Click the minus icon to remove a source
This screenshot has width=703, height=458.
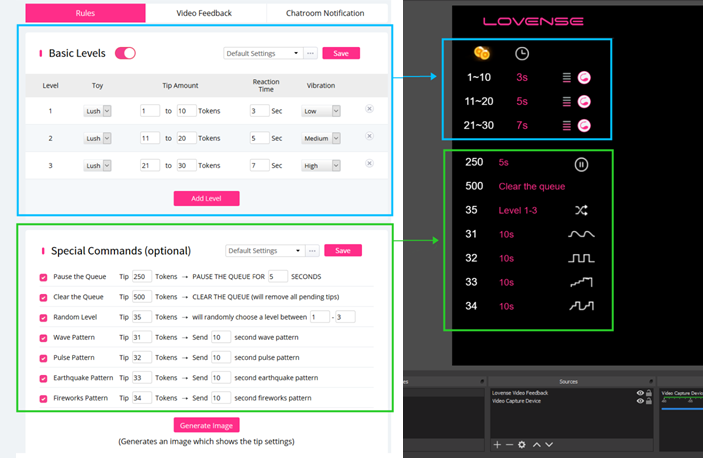(x=509, y=444)
